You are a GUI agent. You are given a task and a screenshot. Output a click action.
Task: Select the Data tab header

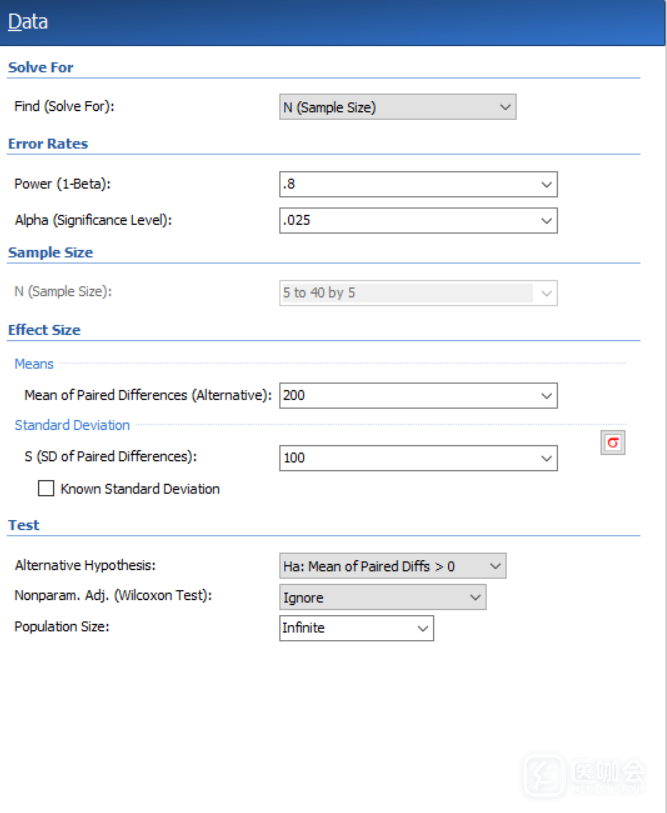click(28, 22)
